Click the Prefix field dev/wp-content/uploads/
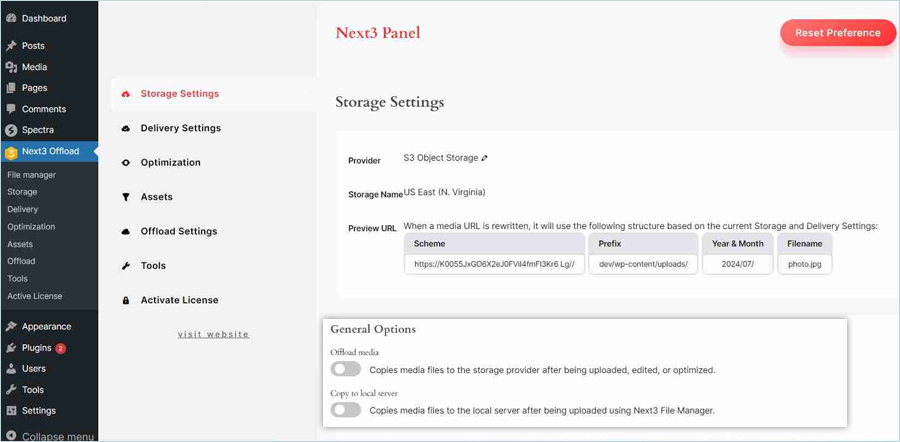The width and height of the screenshot is (900, 442). [x=643, y=264]
